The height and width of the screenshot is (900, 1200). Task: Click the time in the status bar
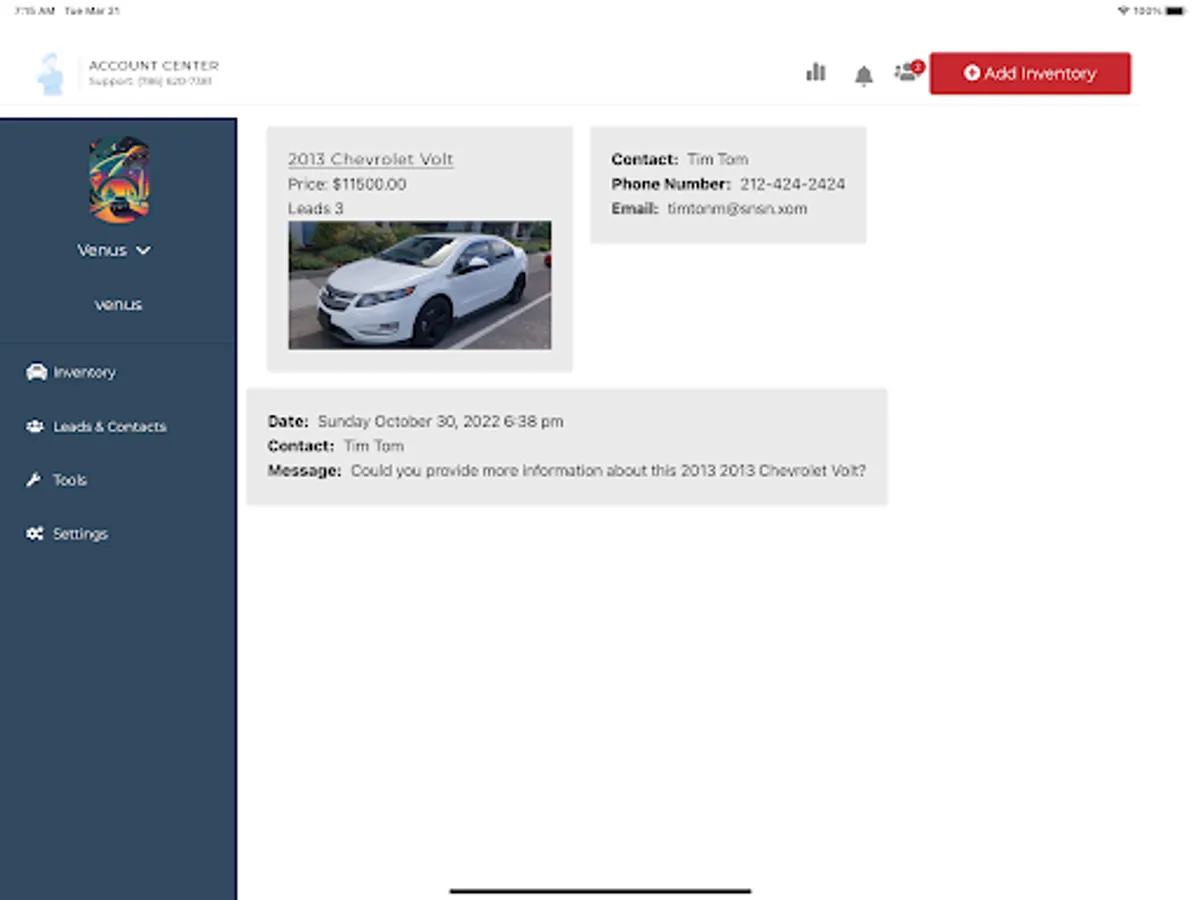click(35, 10)
